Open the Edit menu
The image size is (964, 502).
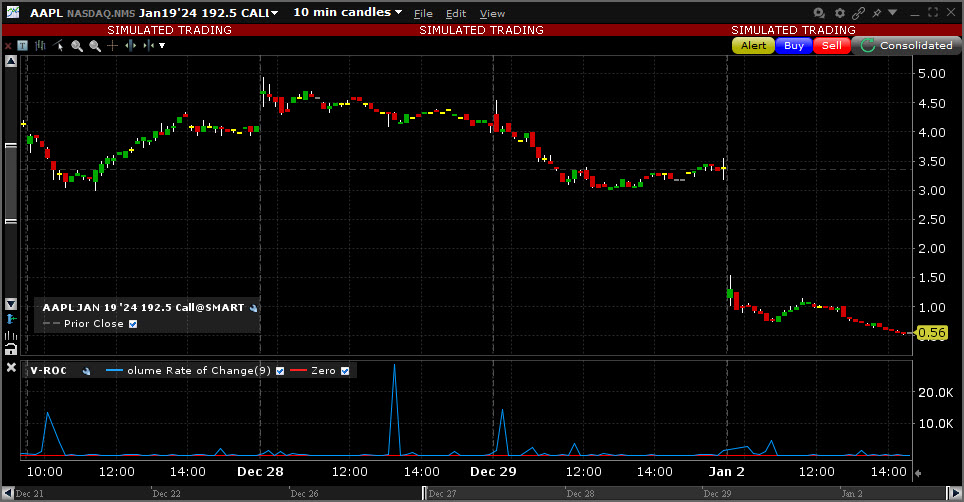[456, 13]
